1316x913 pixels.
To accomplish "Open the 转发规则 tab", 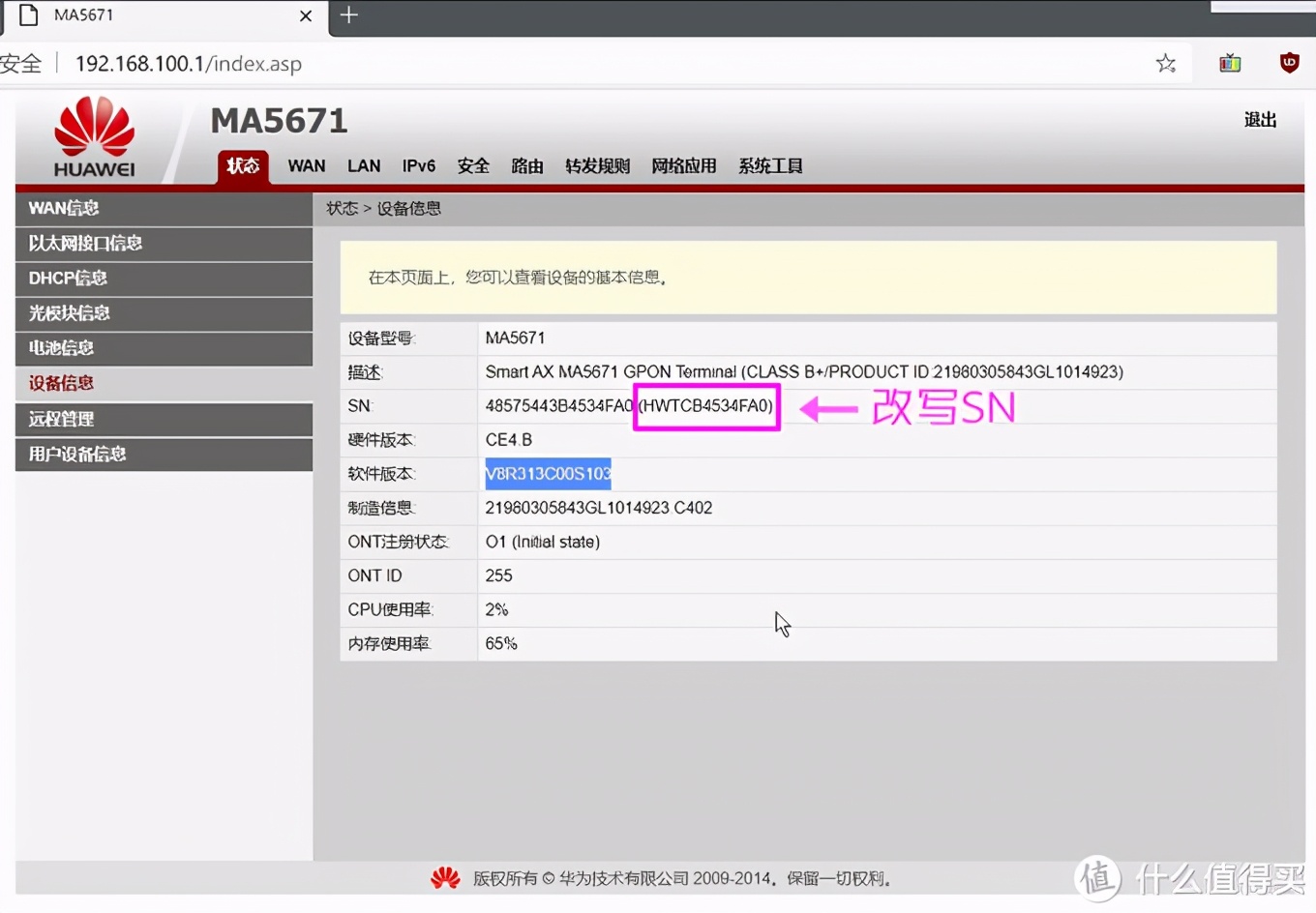I will click(x=598, y=165).
